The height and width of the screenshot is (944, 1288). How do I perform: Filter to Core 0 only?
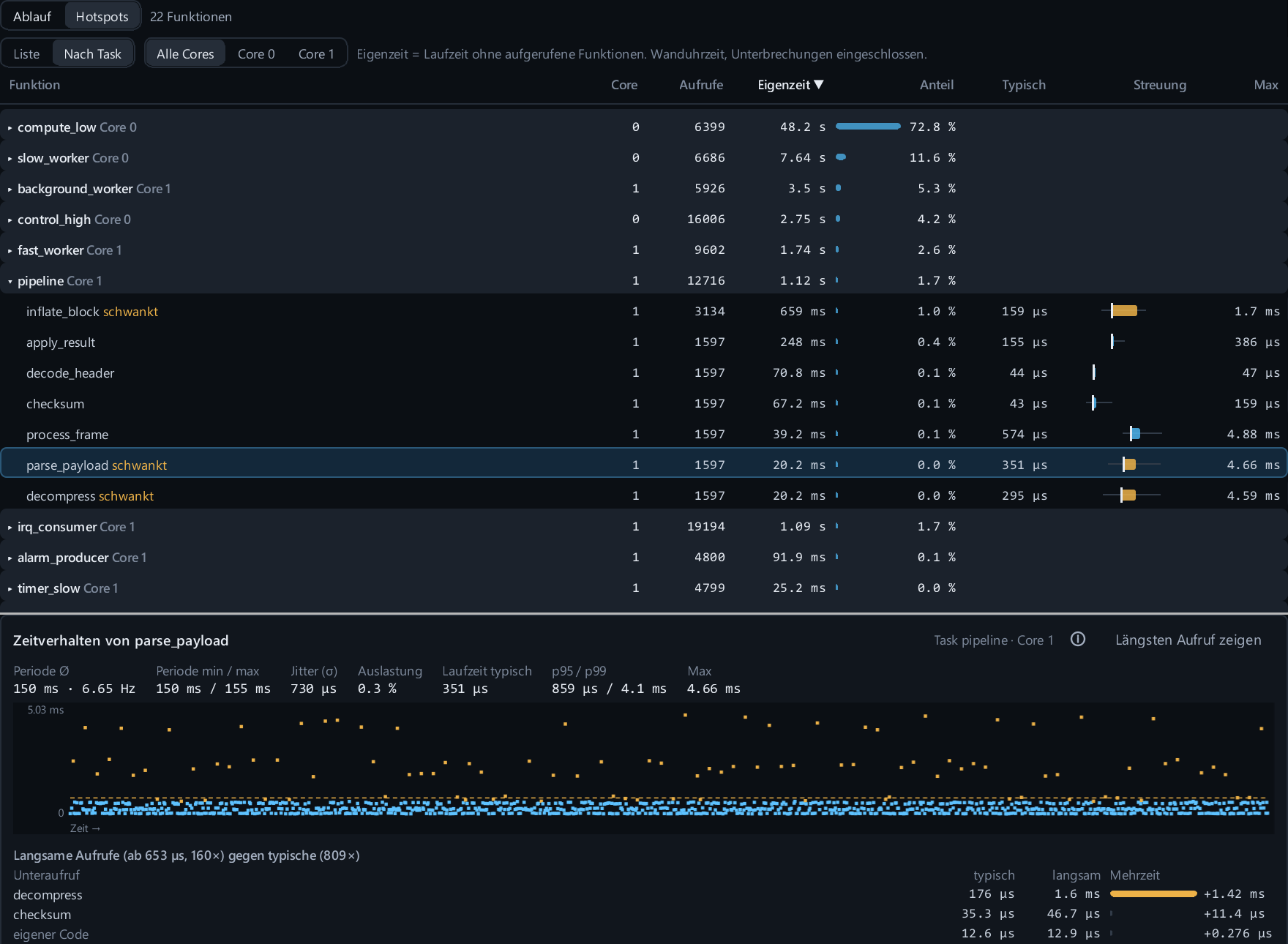click(x=256, y=54)
